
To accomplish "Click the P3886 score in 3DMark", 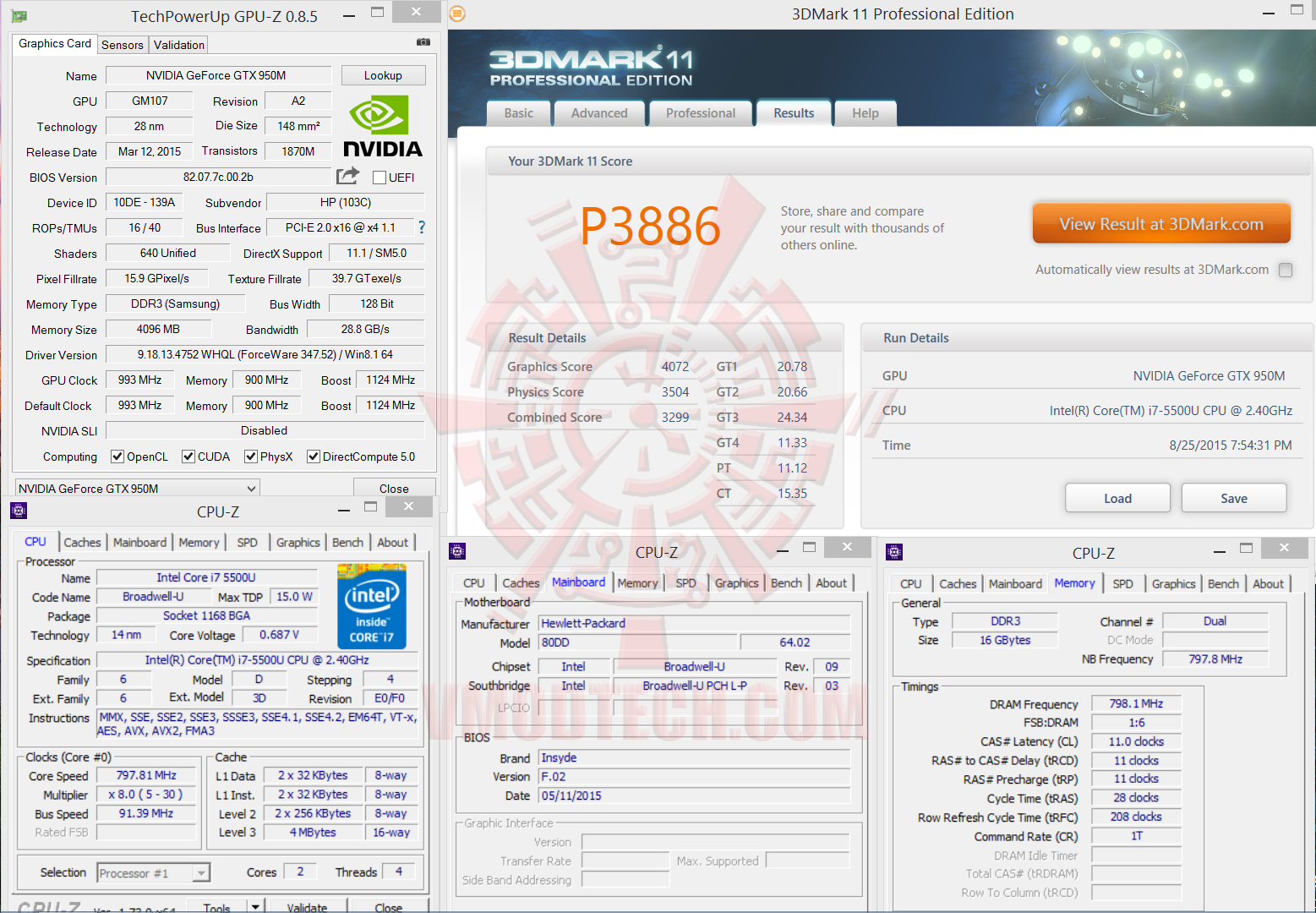I will (650, 227).
